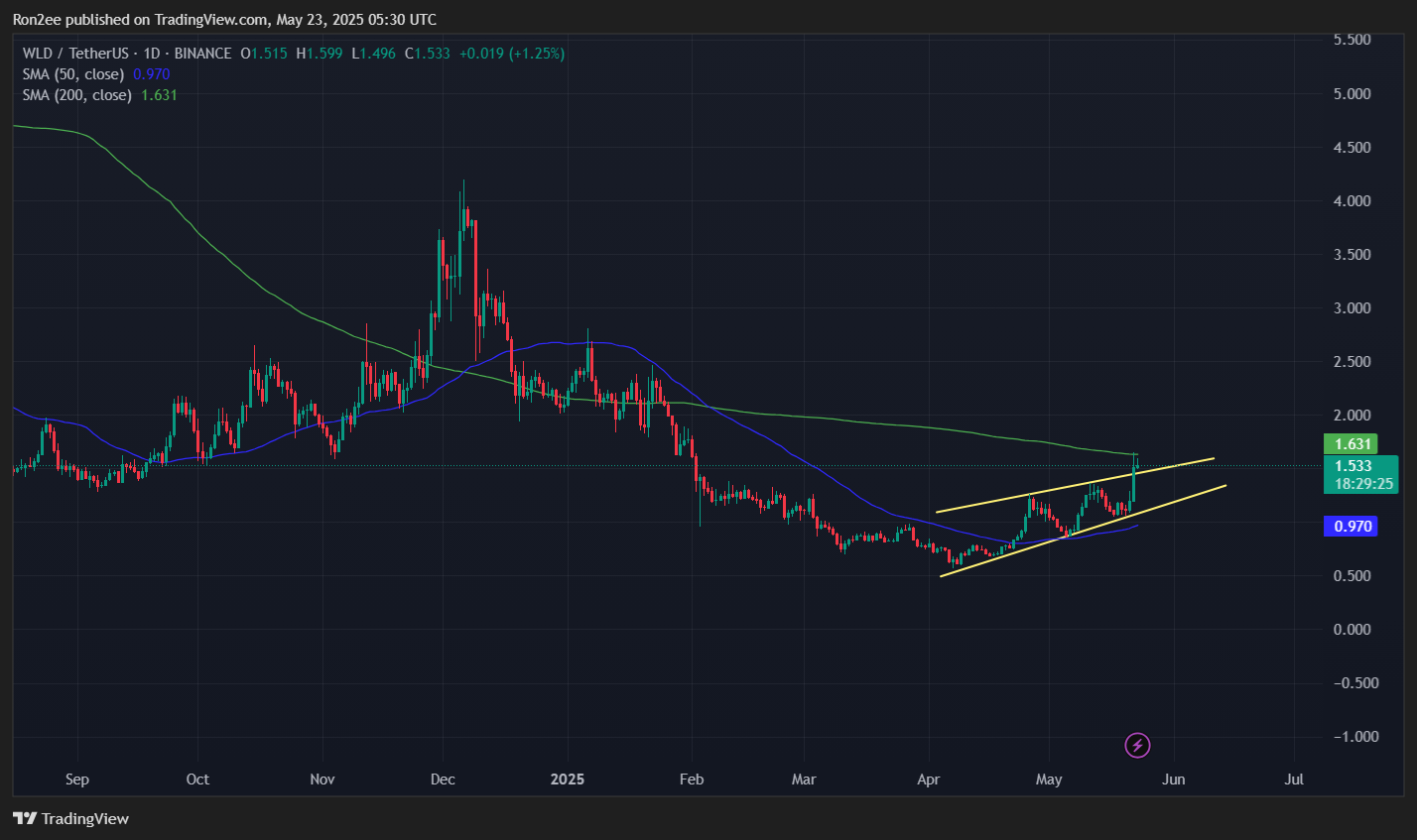Image resolution: width=1417 pixels, height=840 pixels.
Task: Click the 2025 label on time axis
Action: 568,780
